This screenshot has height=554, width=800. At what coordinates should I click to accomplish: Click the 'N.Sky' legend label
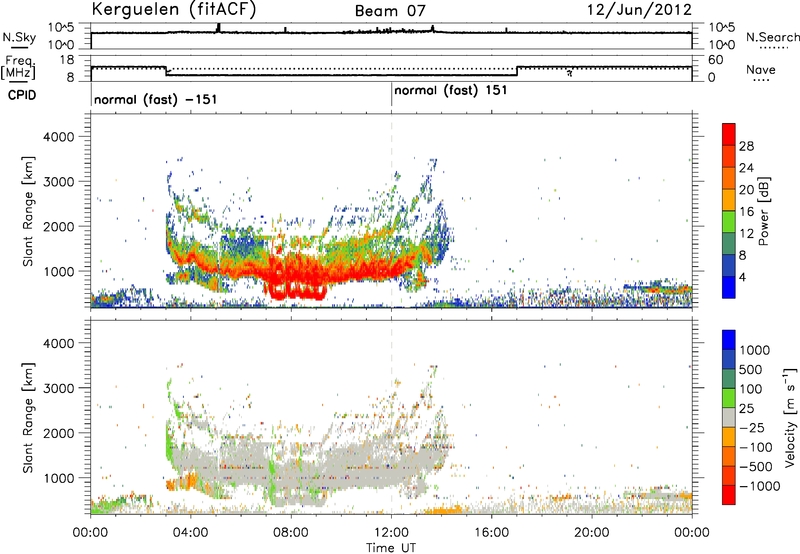[x=19, y=38]
